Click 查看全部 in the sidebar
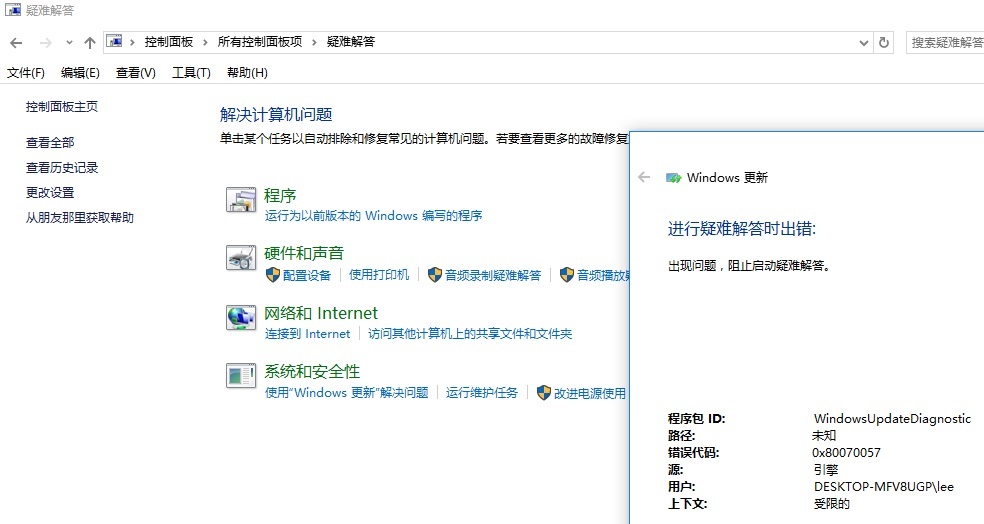 (x=50, y=142)
